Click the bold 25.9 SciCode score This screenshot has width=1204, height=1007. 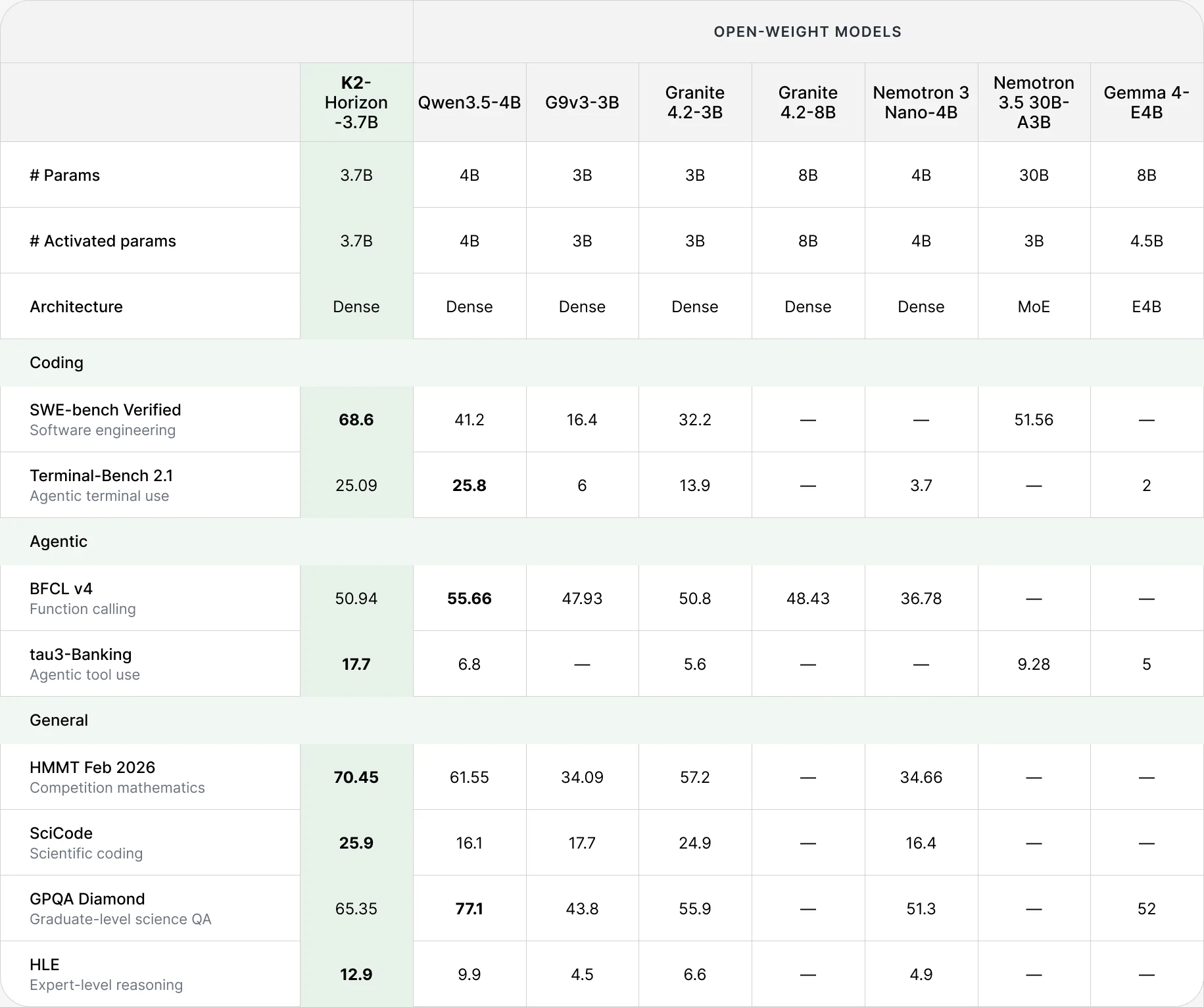click(356, 843)
